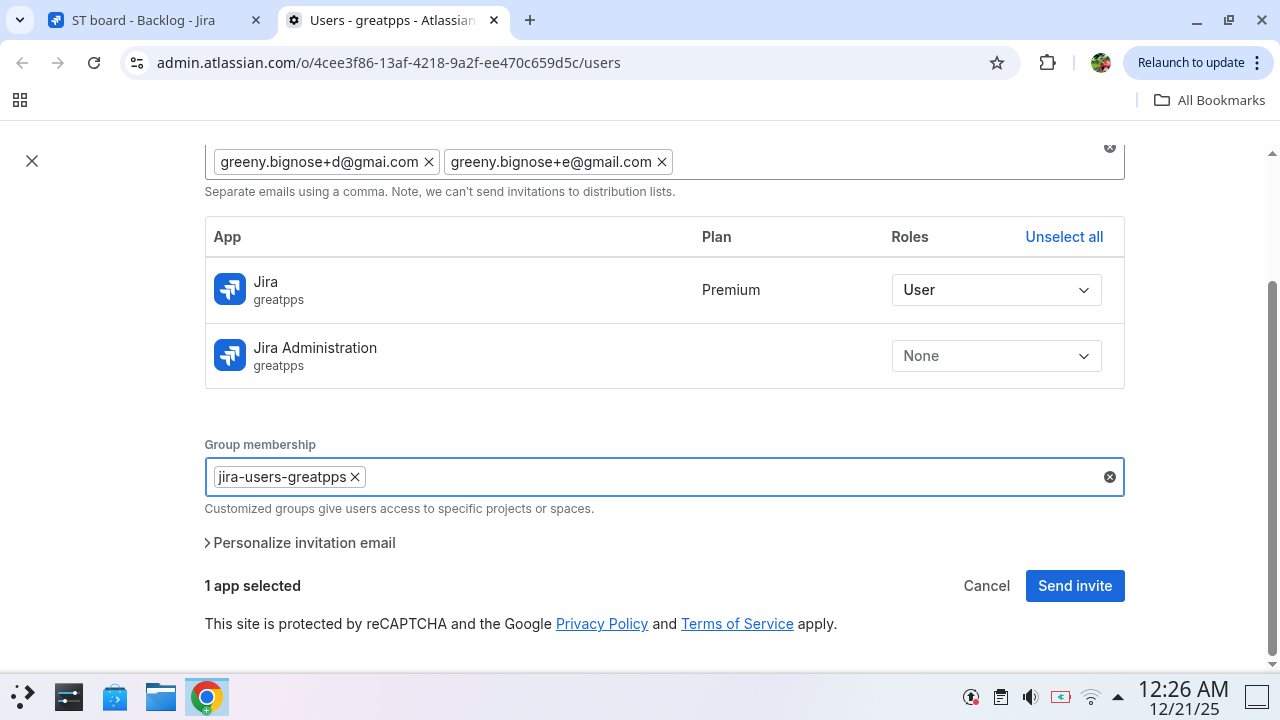
Task: Open the apps grid in bookmarks bar
Action: pyautogui.click(x=19, y=100)
